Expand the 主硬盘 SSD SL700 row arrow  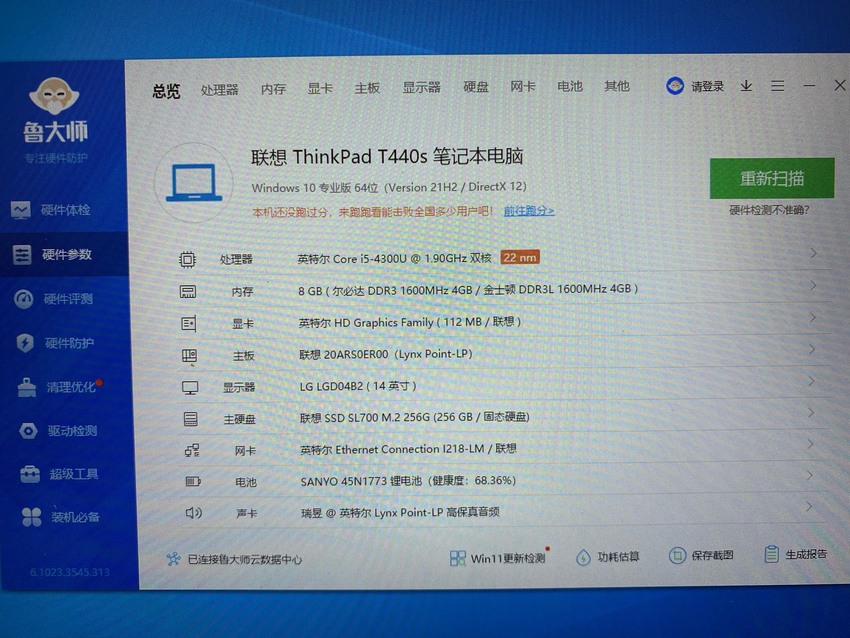coord(811,413)
